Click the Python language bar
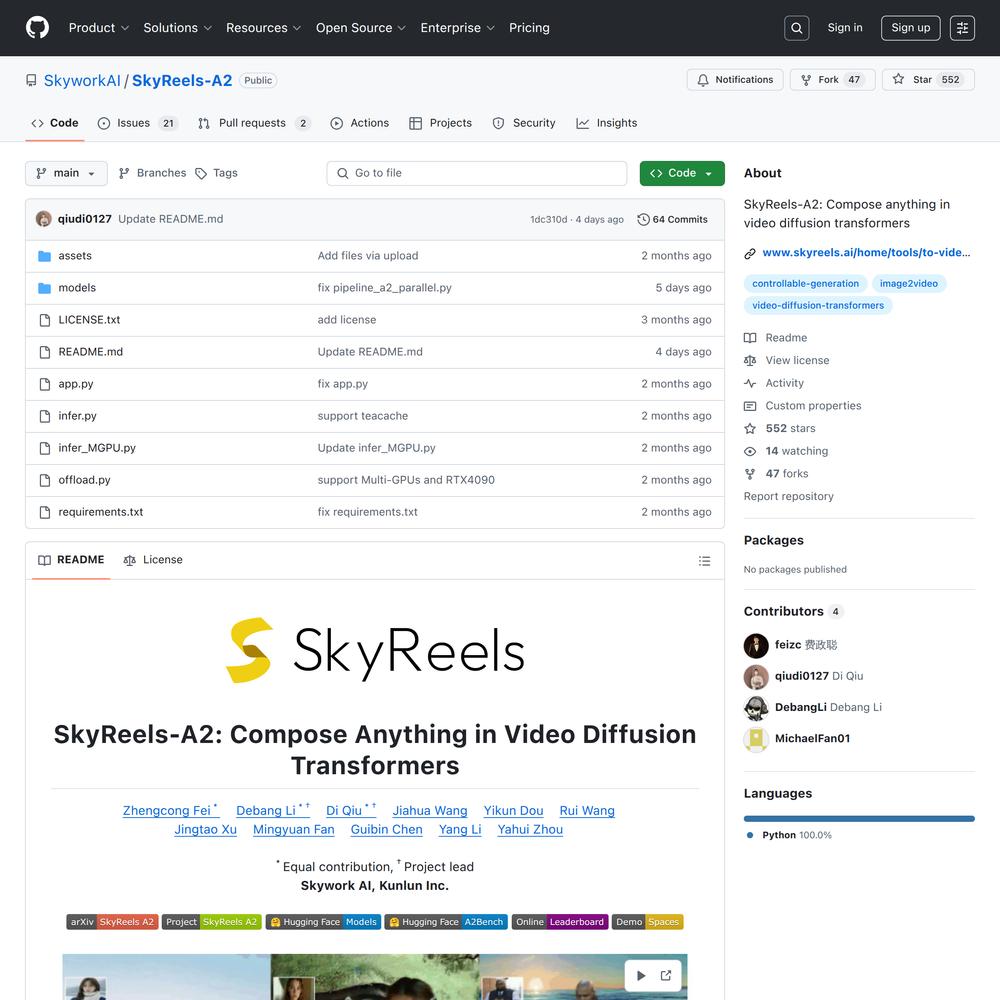The width and height of the screenshot is (1000, 1000). pyautogui.click(x=859, y=819)
